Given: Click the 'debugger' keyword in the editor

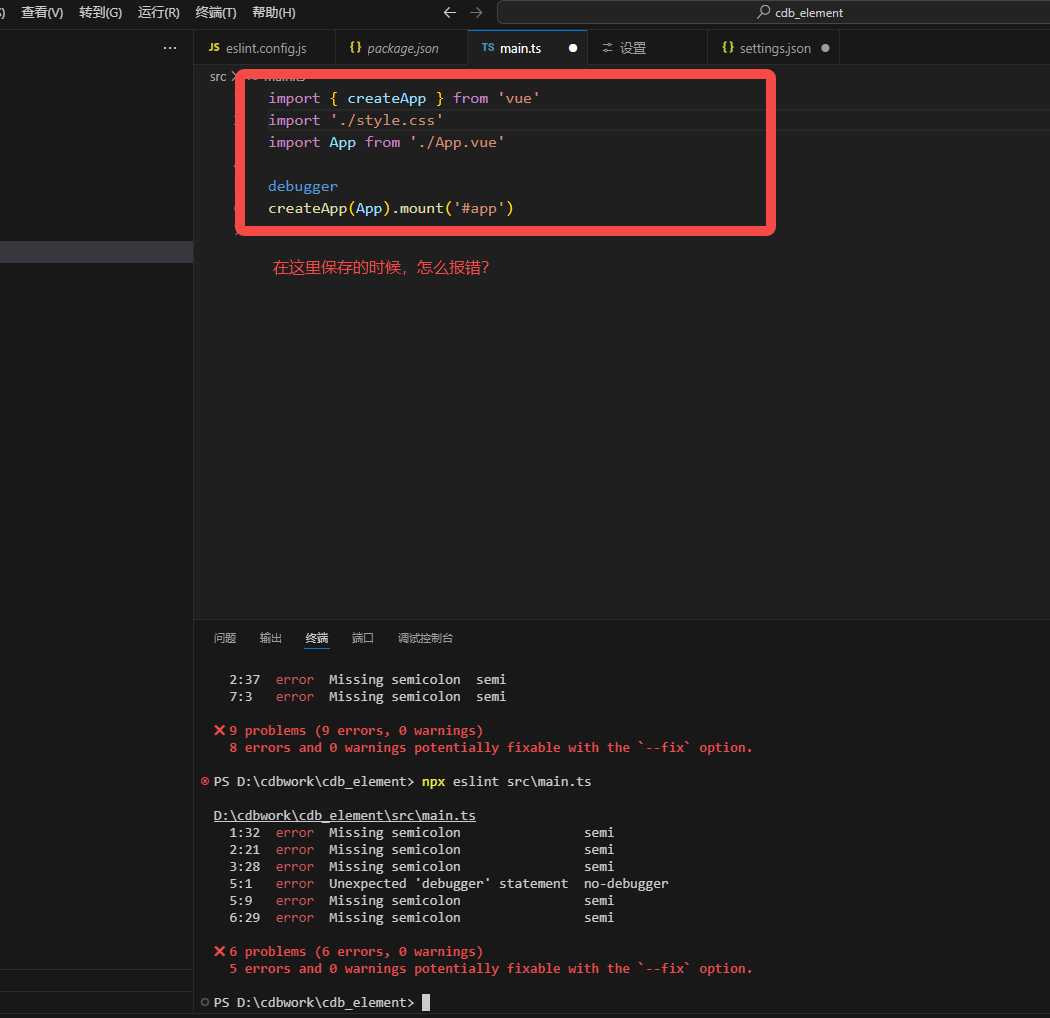Looking at the screenshot, I should [x=303, y=186].
